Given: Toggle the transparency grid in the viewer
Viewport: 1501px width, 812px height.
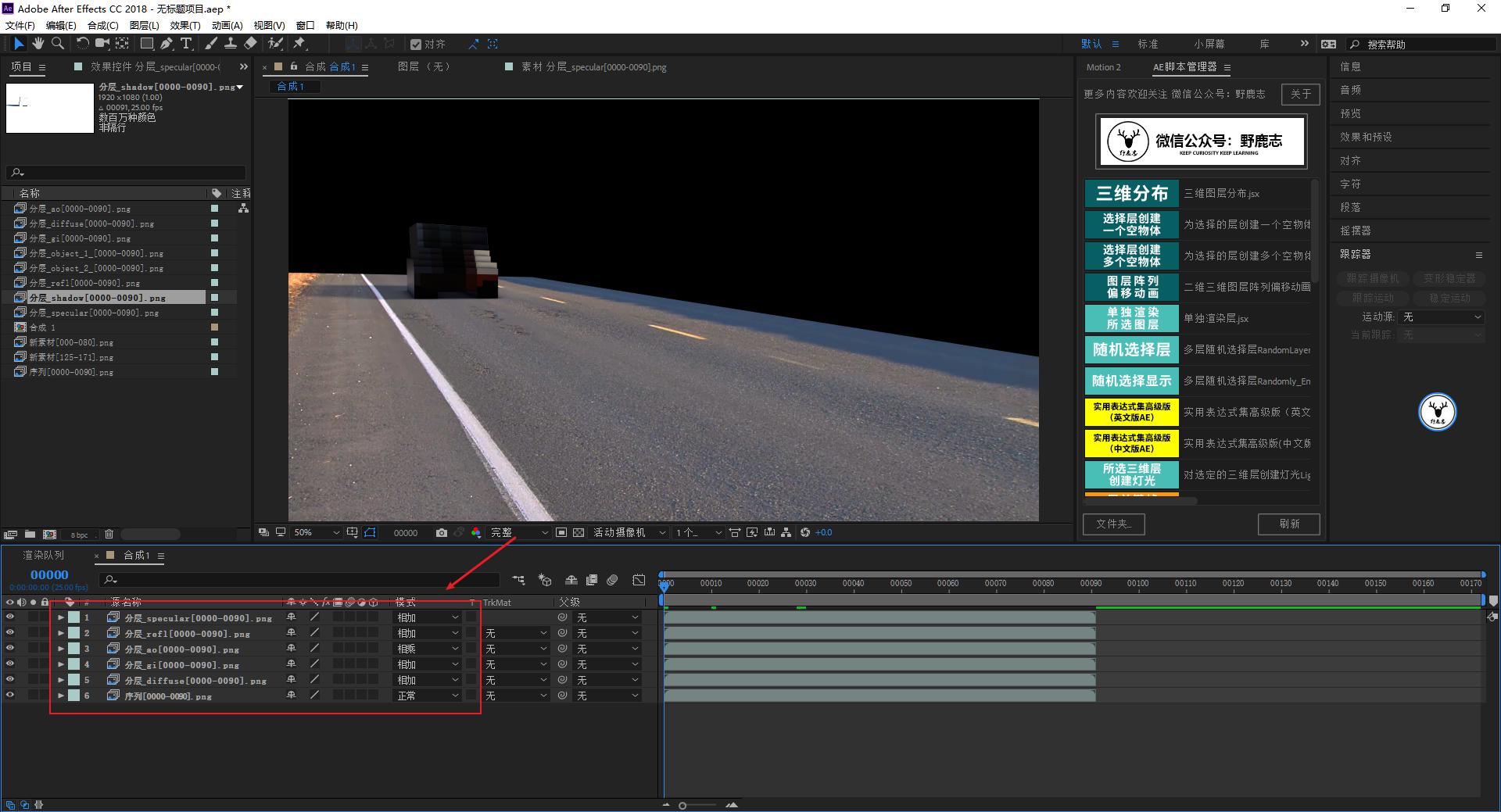Looking at the screenshot, I should point(579,532).
